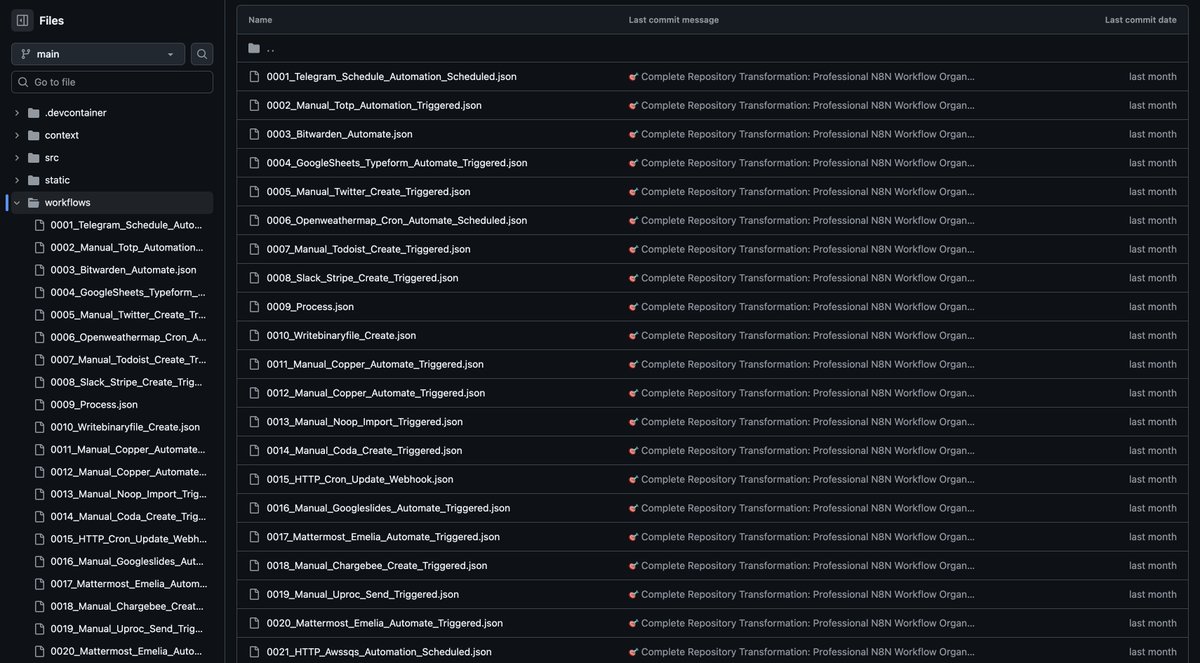
Task: Expand the context folder chevron
Action: (x=17, y=135)
